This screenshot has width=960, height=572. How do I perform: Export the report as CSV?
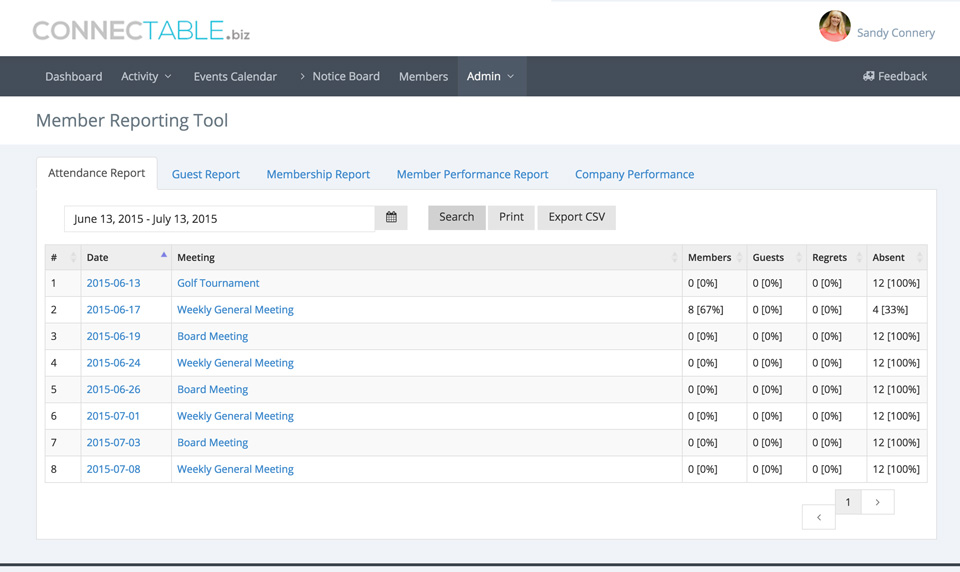coord(576,217)
